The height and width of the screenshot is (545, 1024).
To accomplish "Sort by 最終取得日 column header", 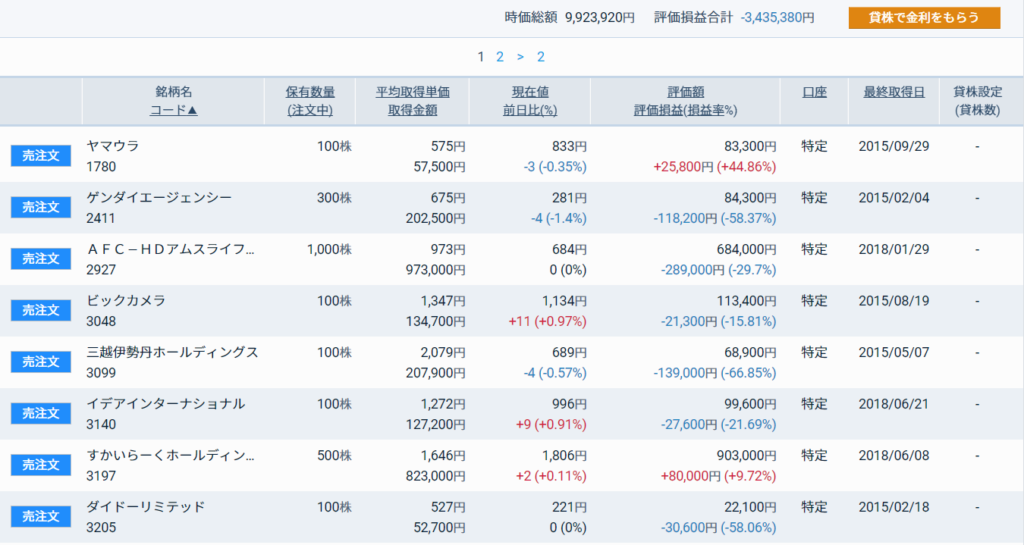I will click(893, 92).
